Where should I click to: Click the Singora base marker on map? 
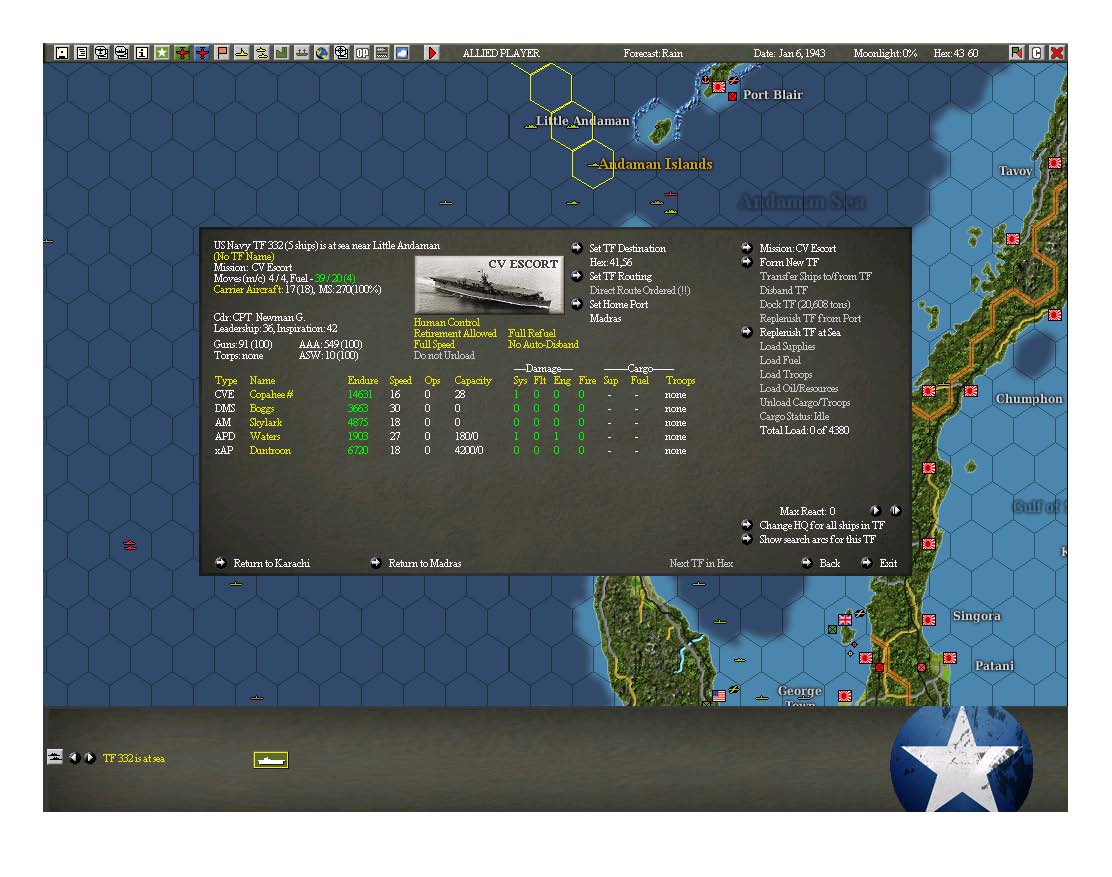(x=929, y=620)
